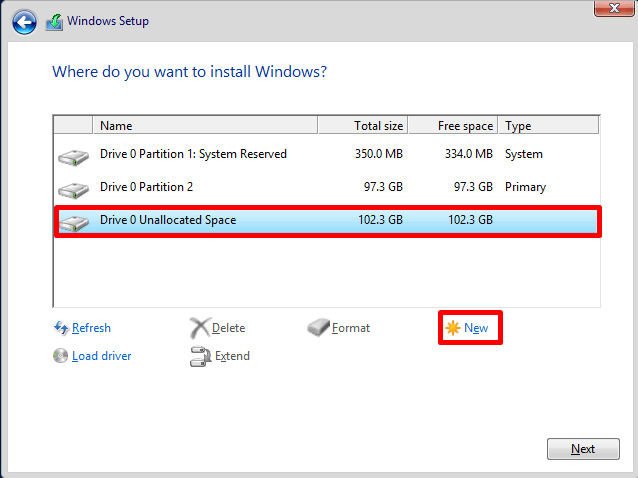Open the Load driver link
Screen dimensions: 638x478
[101, 356]
